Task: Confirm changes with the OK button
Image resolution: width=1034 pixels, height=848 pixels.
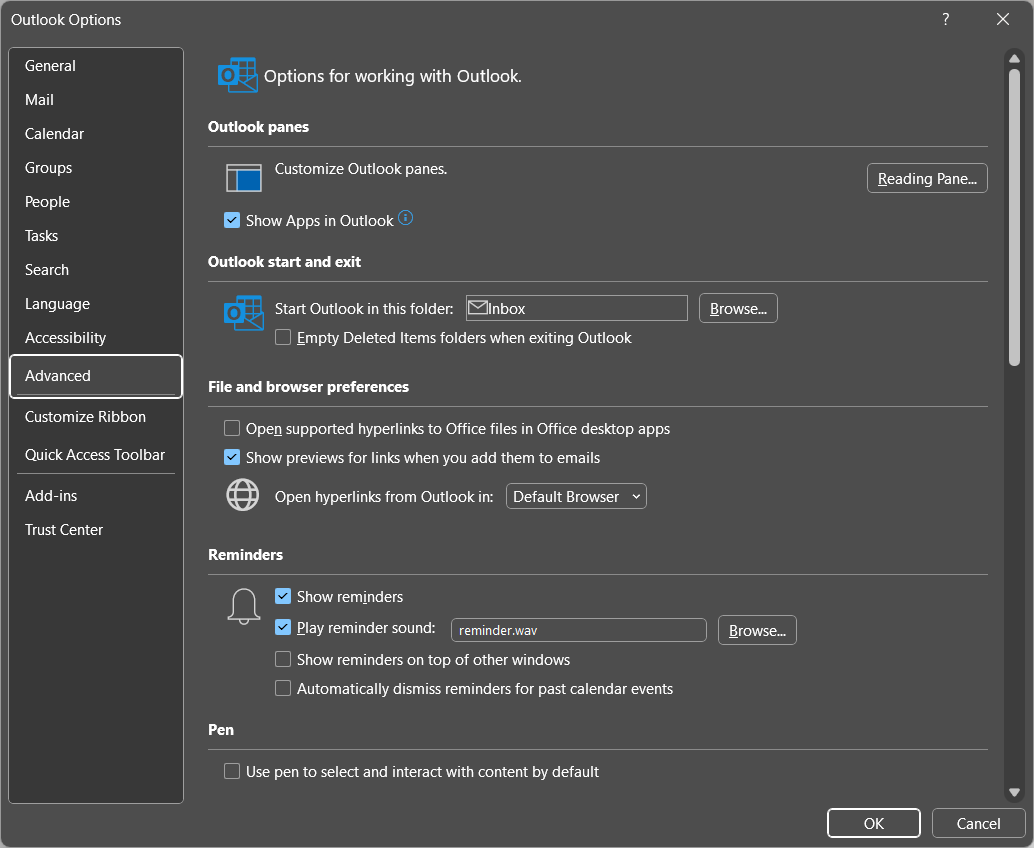Action: click(873, 823)
